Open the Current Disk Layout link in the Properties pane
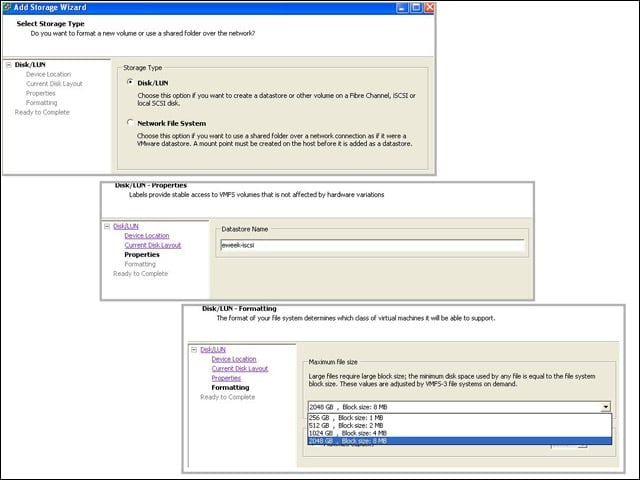 click(153, 245)
